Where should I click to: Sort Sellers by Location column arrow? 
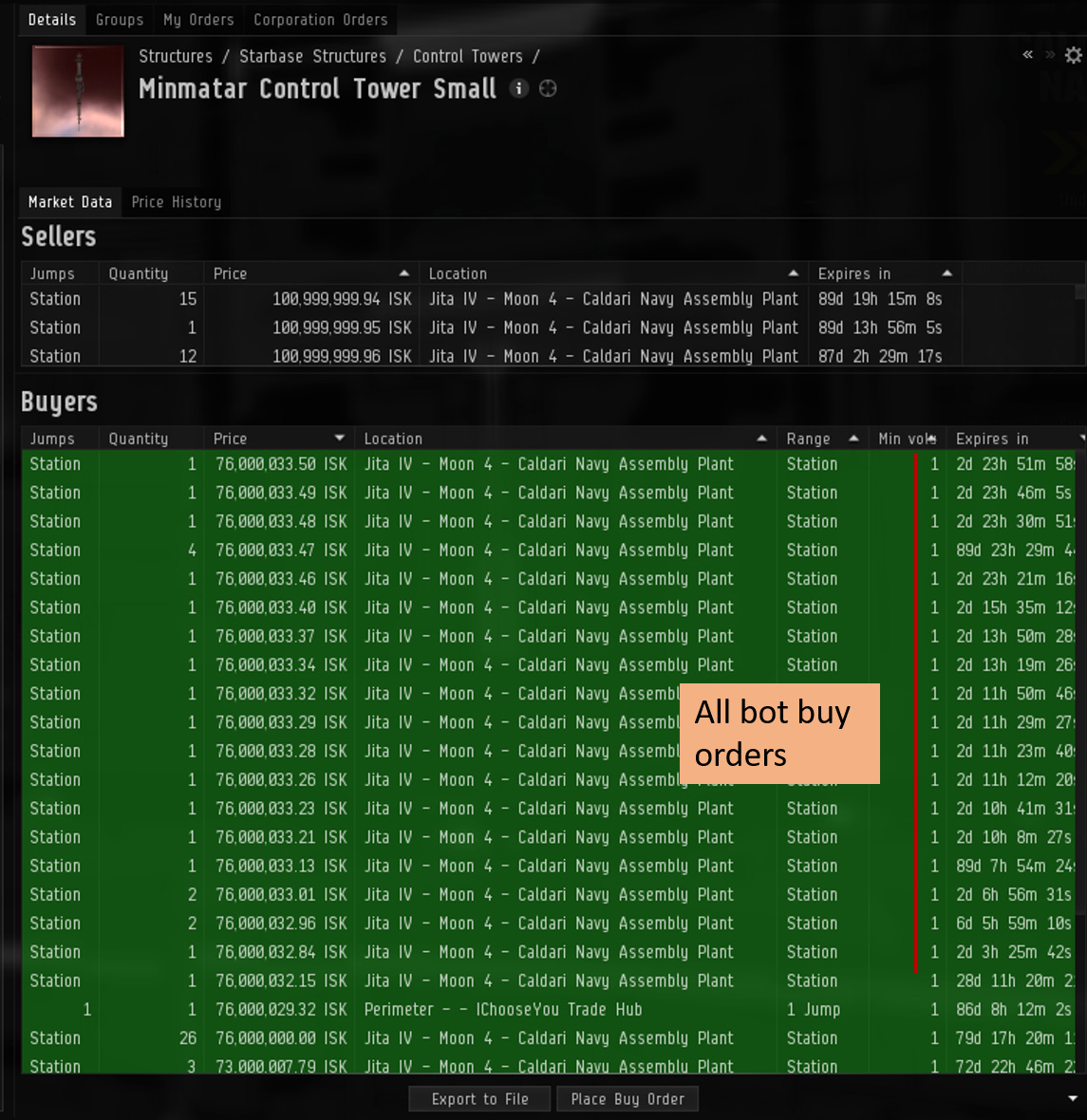[794, 273]
